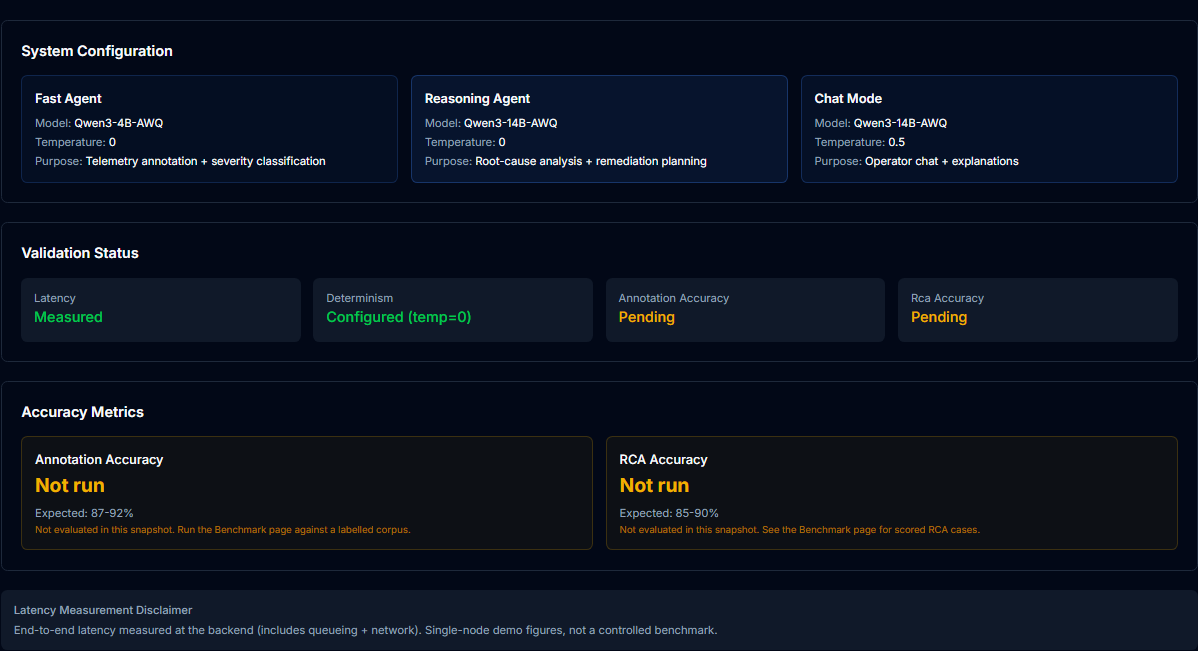Click Chat Mode model Qwen3-14B-AWQ
Viewport: 1198px width, 651px height.
click(x=900, y=123)
